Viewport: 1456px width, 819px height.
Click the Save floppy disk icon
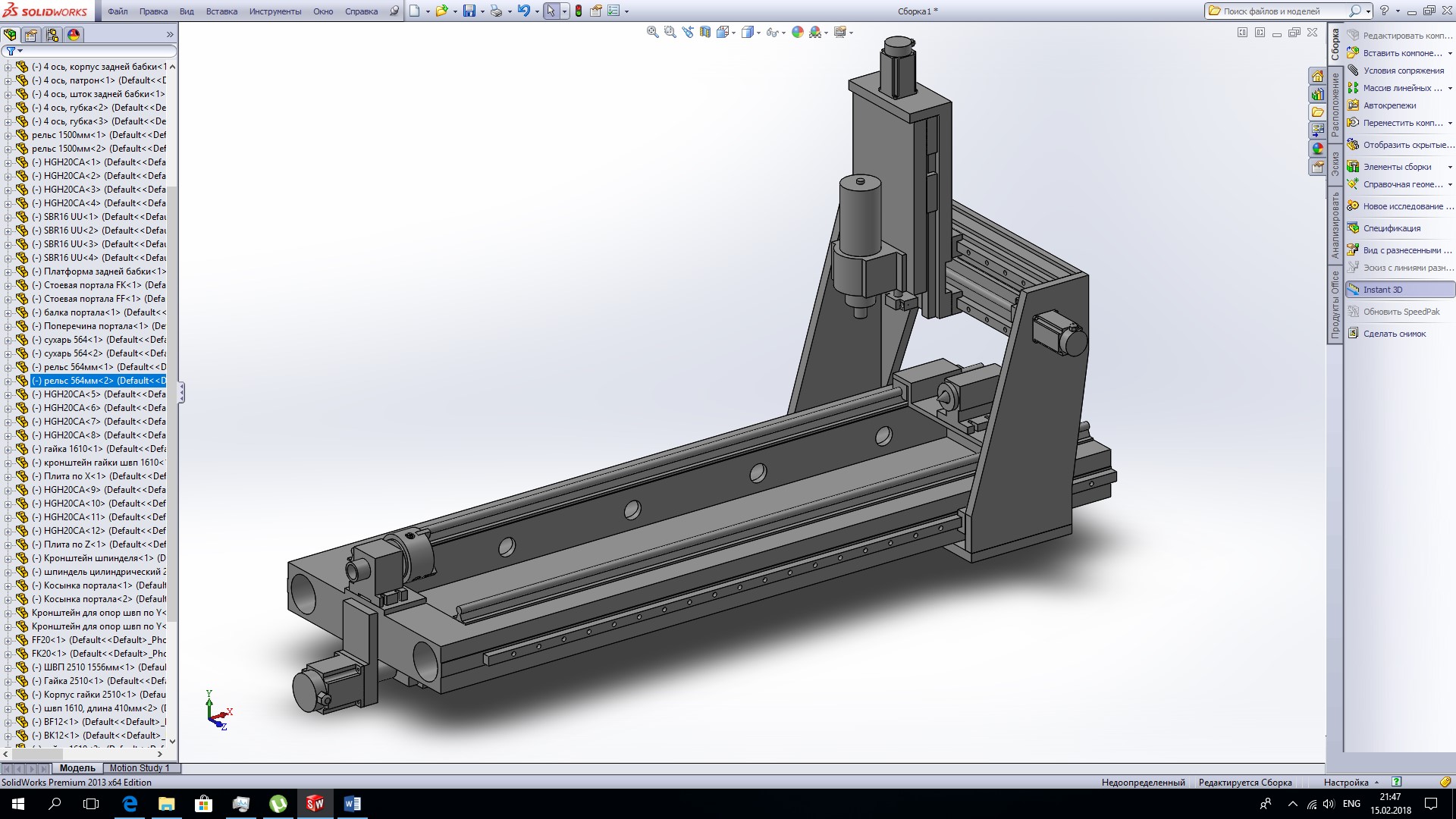click(469, 11)
